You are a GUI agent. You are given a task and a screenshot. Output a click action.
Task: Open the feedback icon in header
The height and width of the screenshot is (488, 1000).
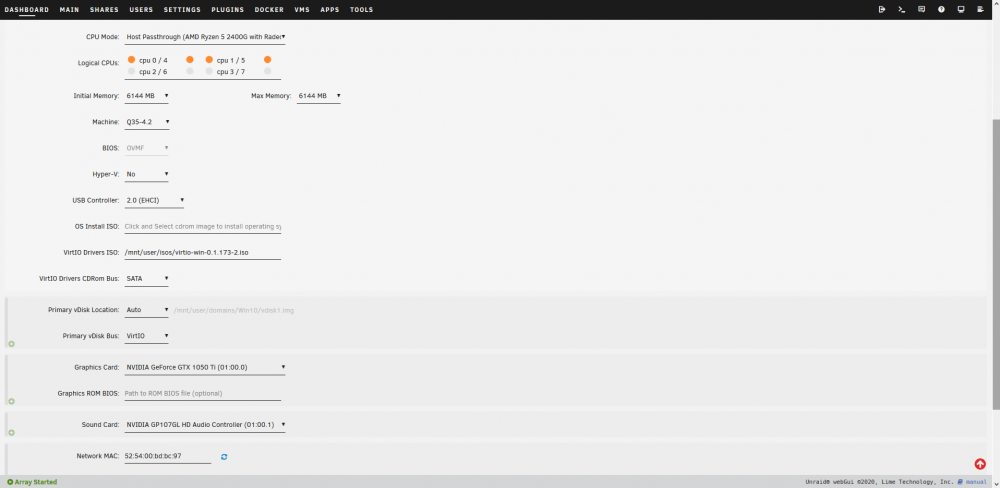tap(922, 10)
